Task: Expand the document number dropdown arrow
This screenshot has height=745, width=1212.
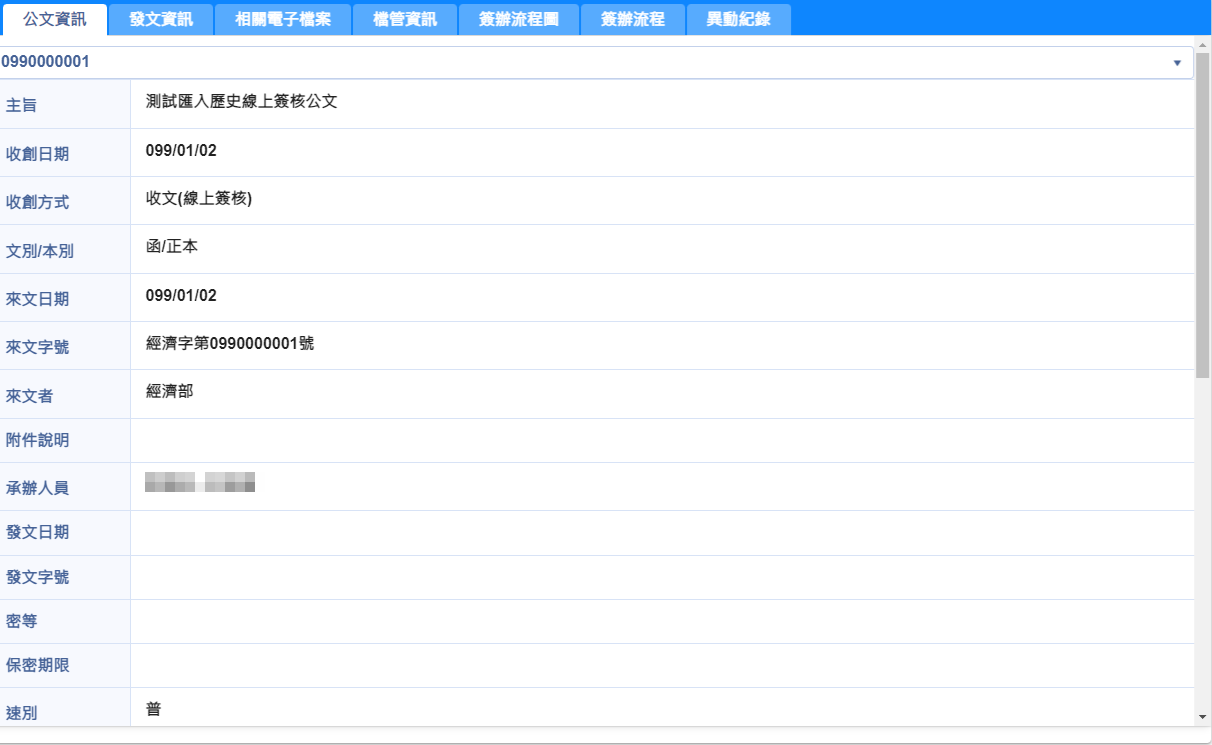Action: (x=1177, y=63)
